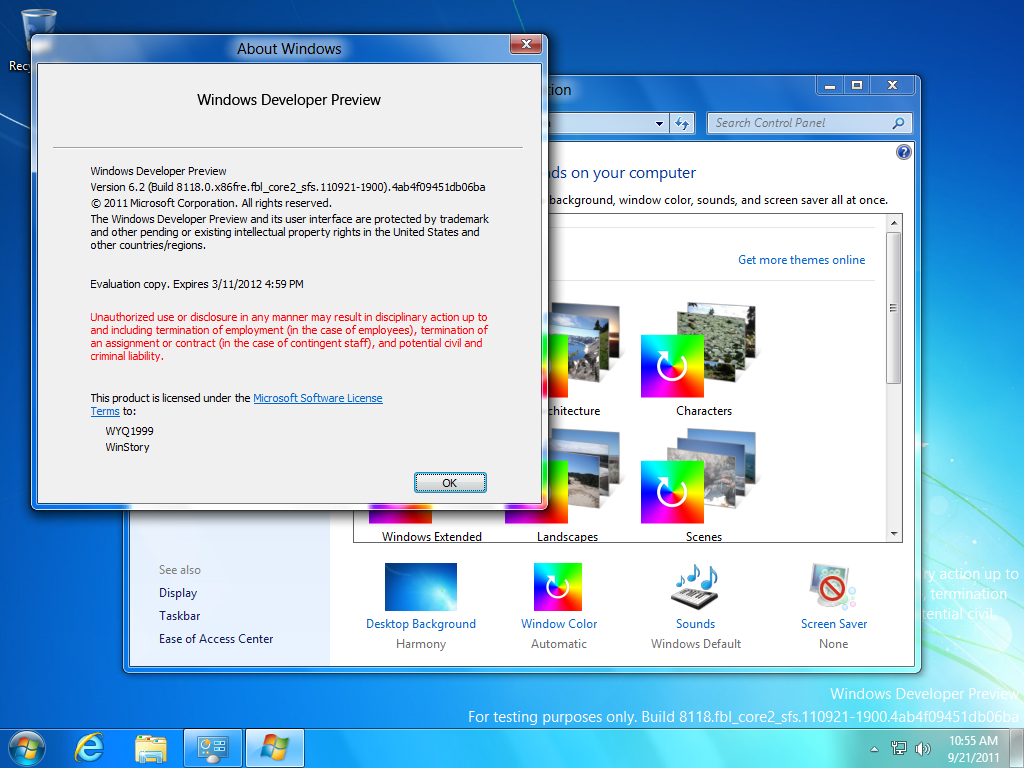Open Control Panel help icon
Image resolution: width=1024 pixels, height=768 pixels.
904,152
